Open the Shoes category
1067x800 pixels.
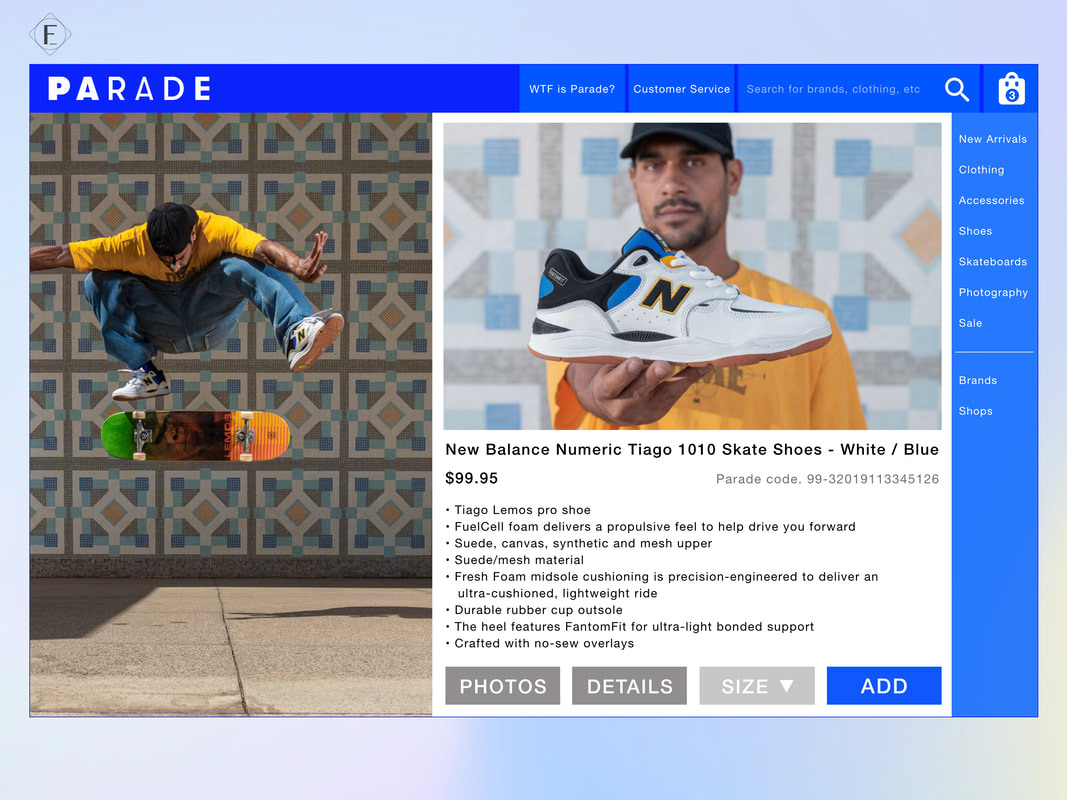[x=975, y=231]
